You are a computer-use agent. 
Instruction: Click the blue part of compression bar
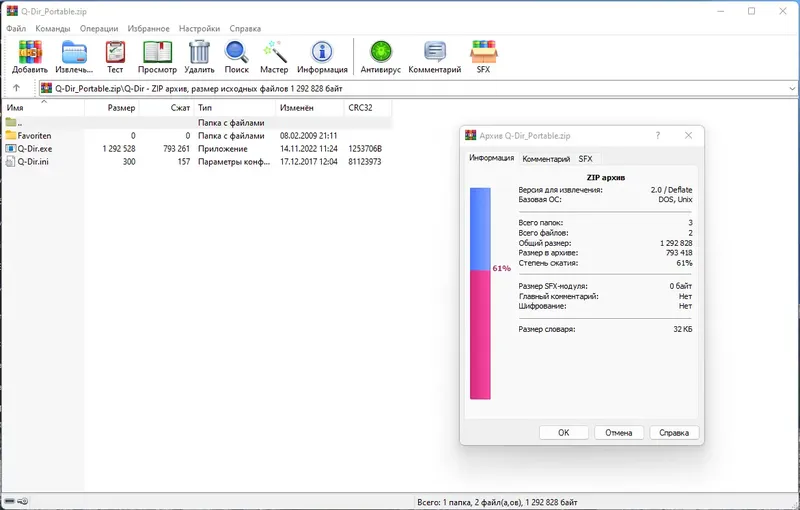pos(480,228)
